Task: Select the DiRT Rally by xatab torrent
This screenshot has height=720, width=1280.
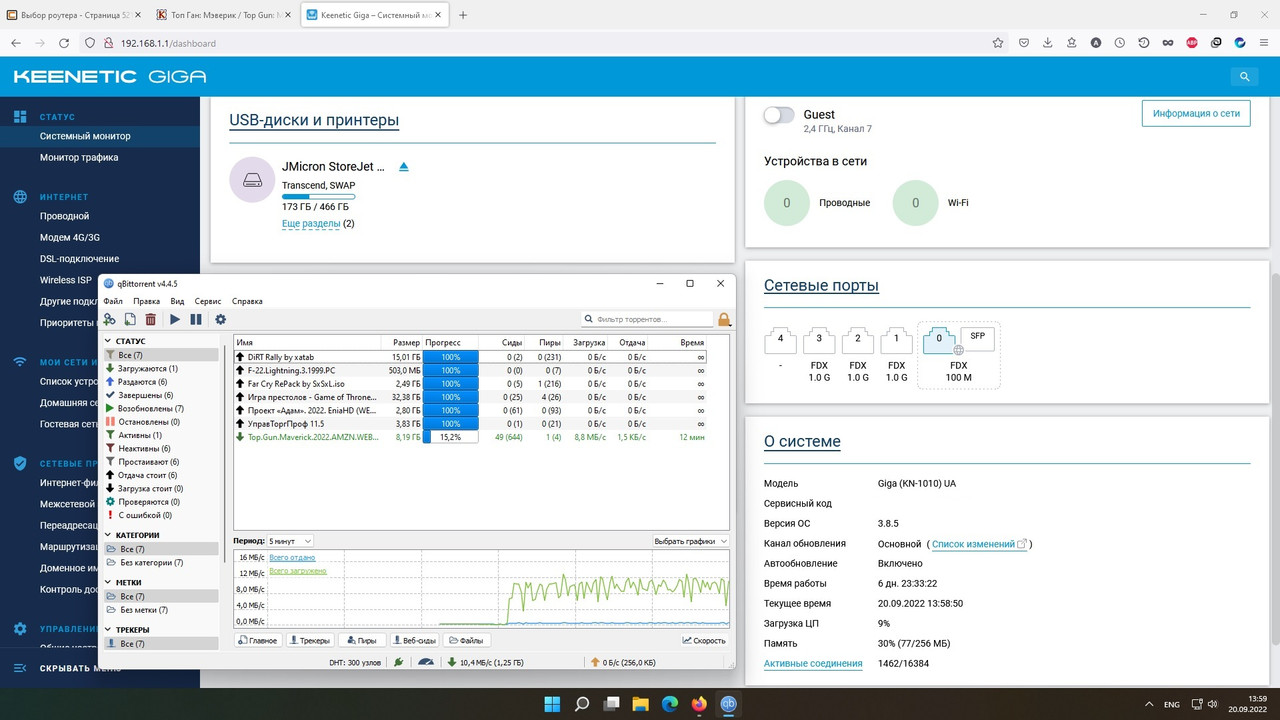Action: pos(470,357)
